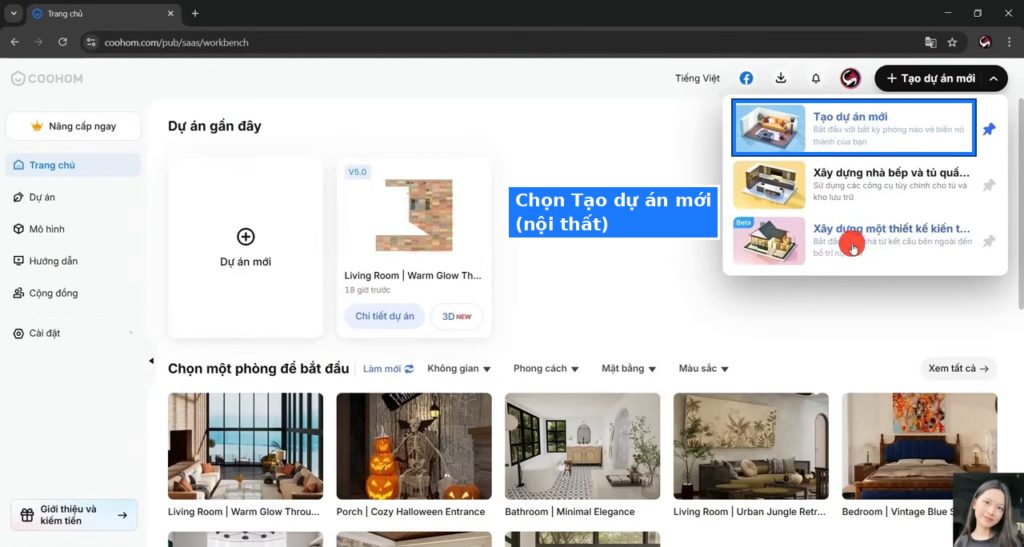Screen dimensions: 1024x547
Task: Open notifications bell icon
Action: tap(816, 78)
